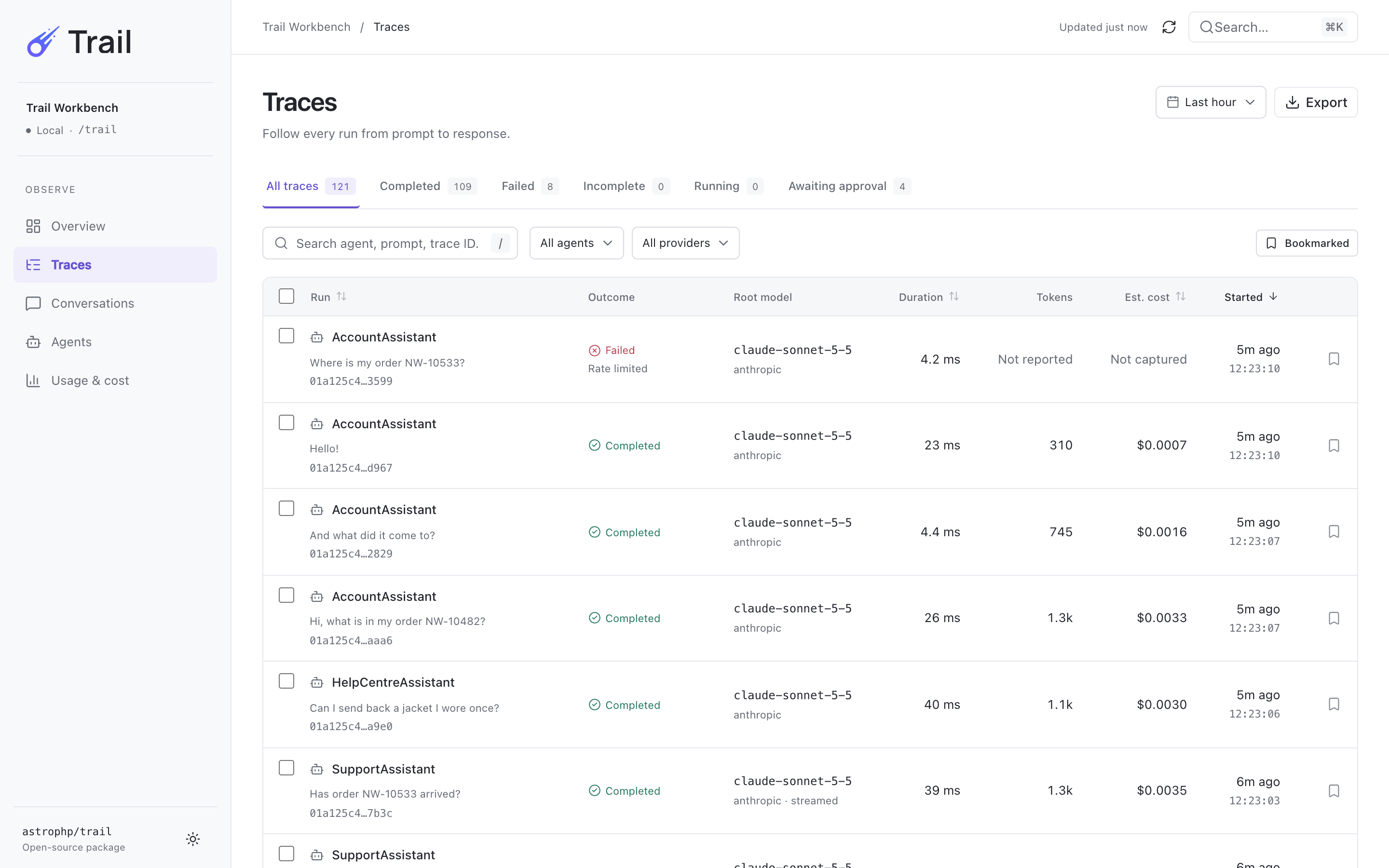Click the Started column down-arrow sort icon
Screen dimensions: 1389x868
[x=1273, y=296]
